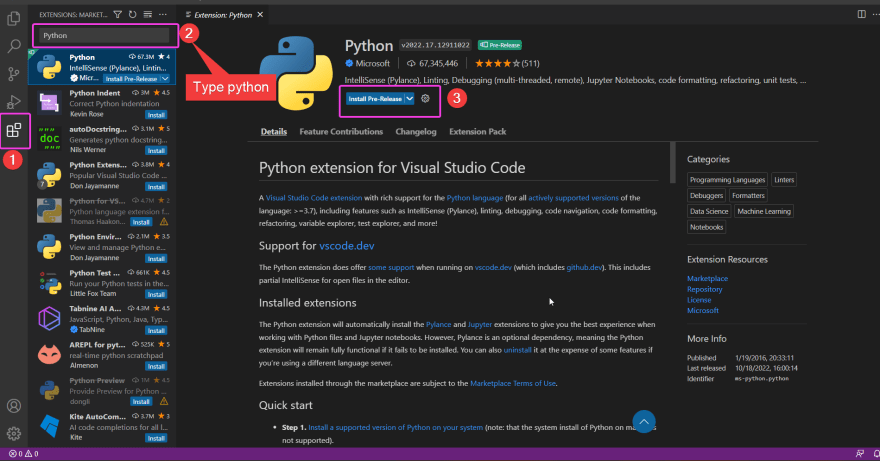Image resolution: width=880 pixels, height=461 pixels.
Task: Open the Explorer view in activity bar
Action: coord(13,19)
